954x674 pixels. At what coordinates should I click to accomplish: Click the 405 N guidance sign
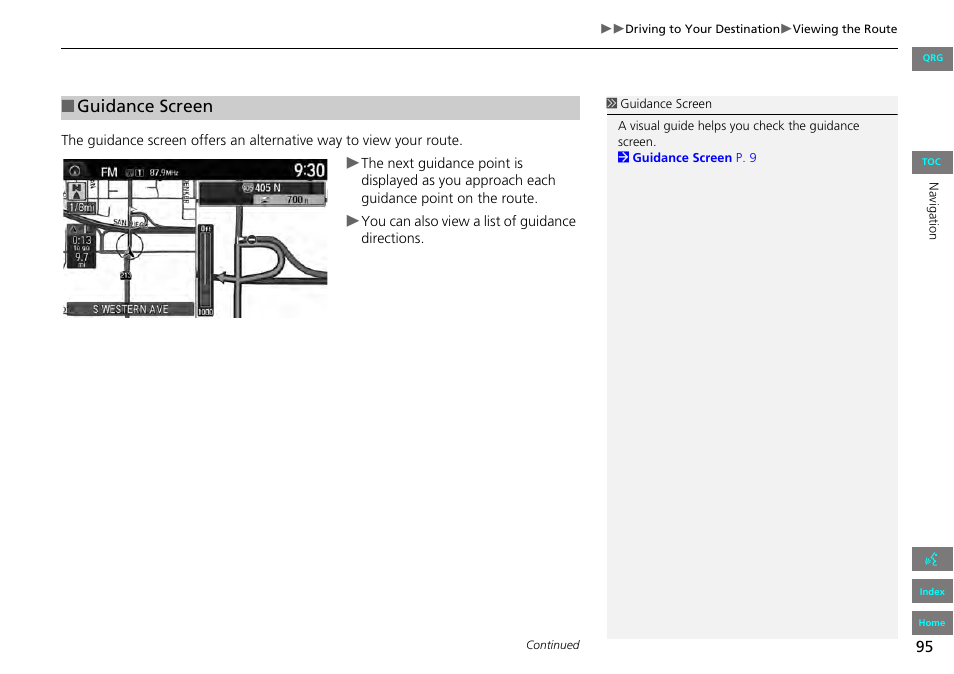[x=262, y=188]
